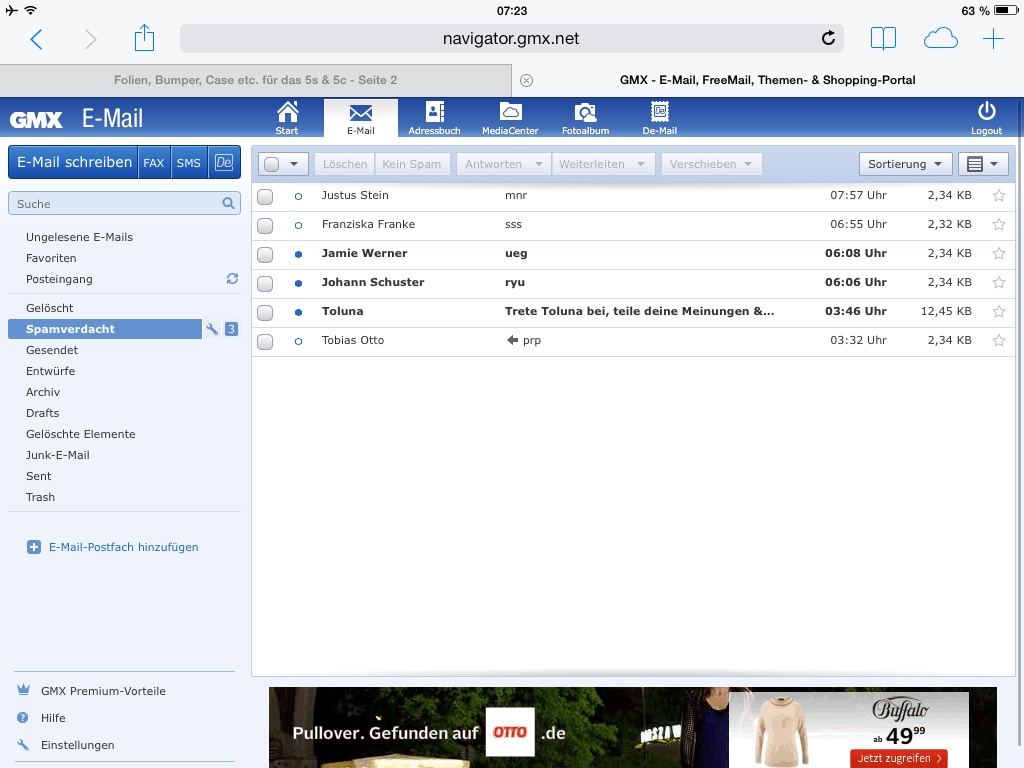Screen dimensions: 1024x768
Task: Tick the checkbox for Franziska Franke email
Action: tap(265, 225)
